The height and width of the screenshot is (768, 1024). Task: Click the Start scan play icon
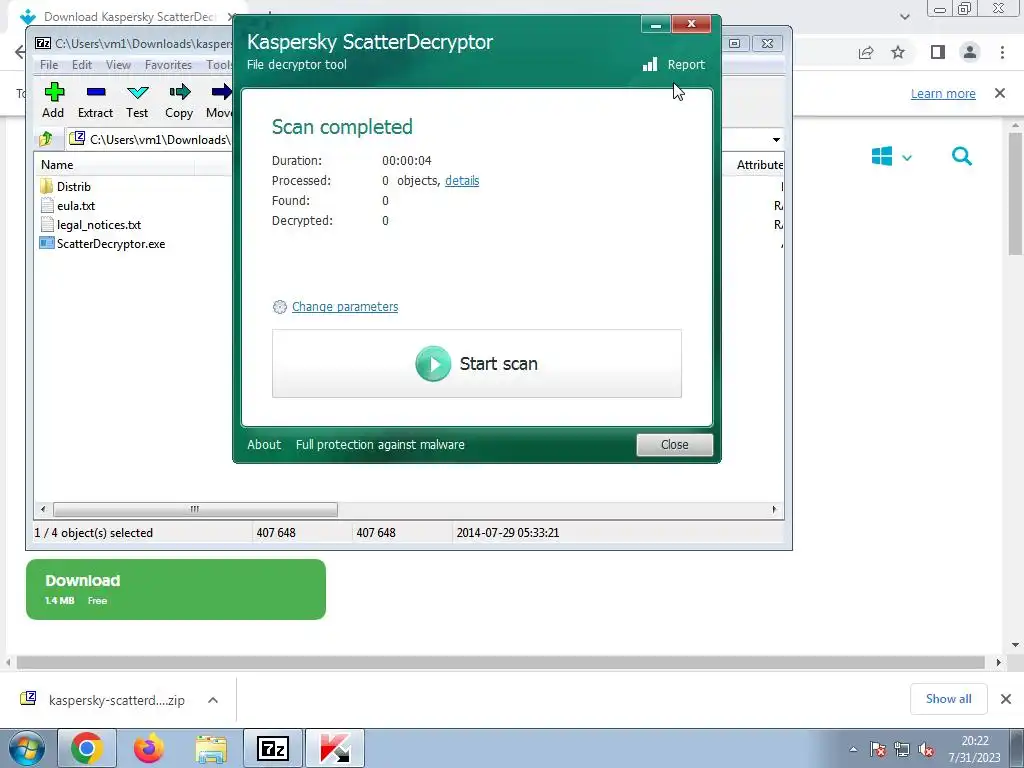(x=433, y=364)
